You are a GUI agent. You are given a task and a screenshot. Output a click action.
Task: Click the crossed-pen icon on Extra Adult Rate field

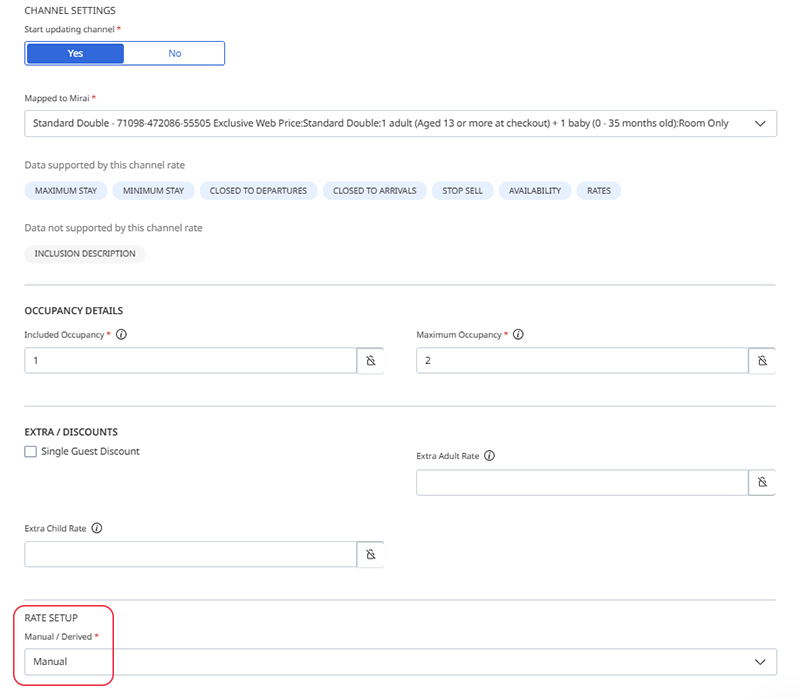click(763, 482)
